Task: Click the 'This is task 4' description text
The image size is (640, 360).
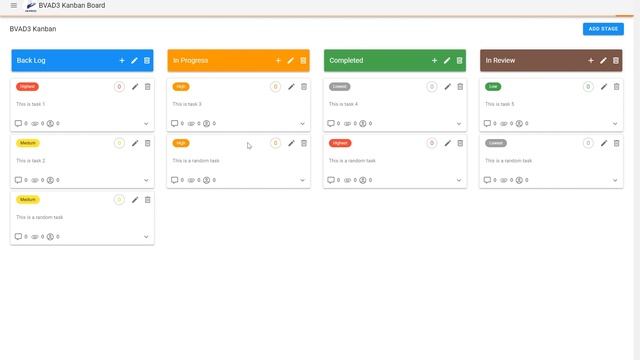Action: pos(343,104)
